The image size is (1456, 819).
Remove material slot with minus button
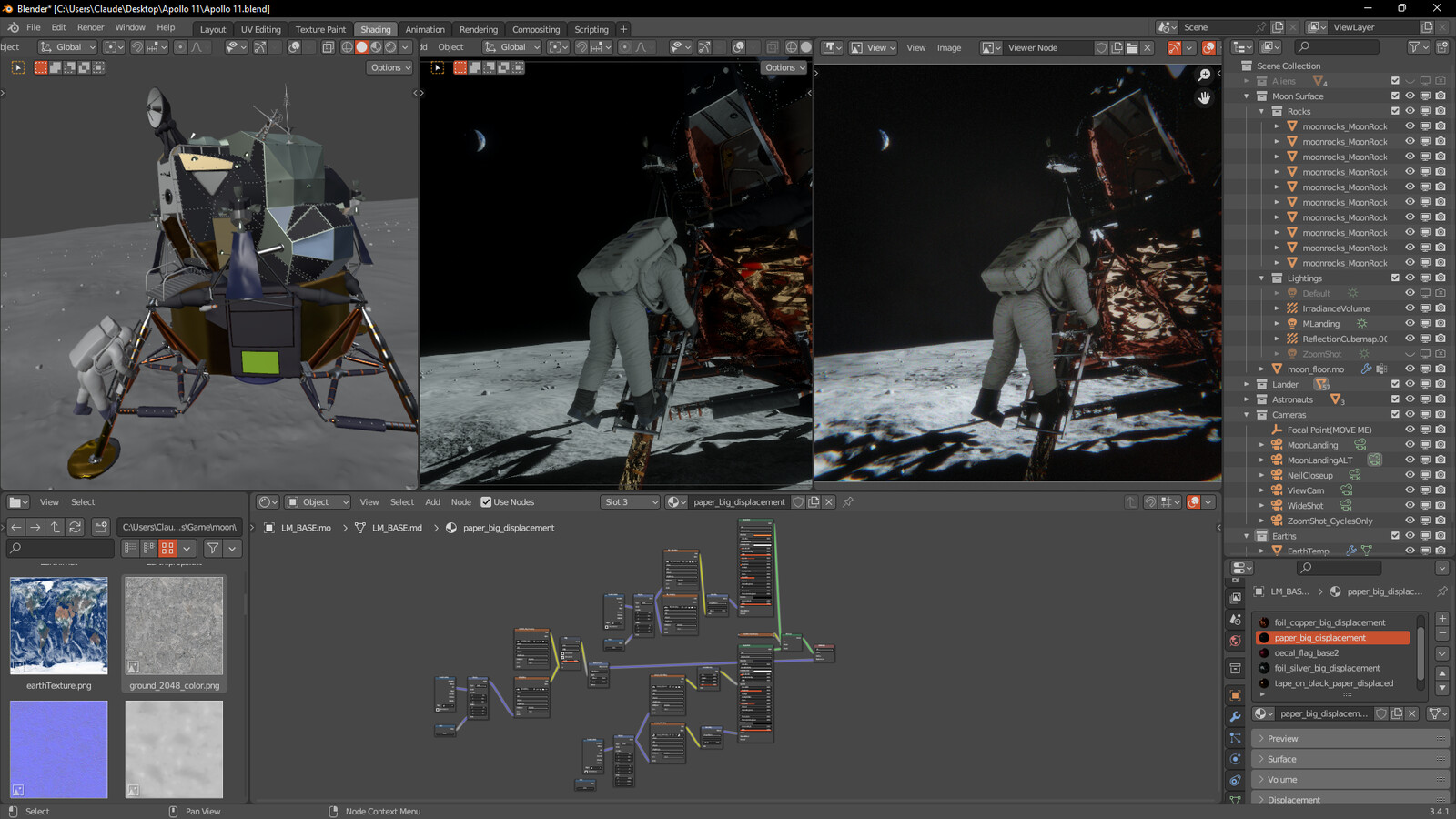[1441, 633]
